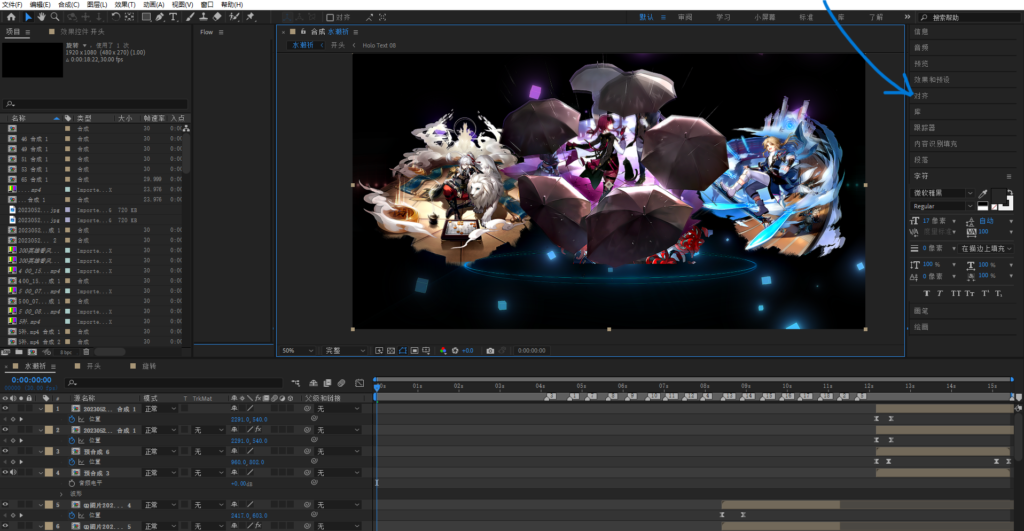Click the snapshot camera icon below the viewer
Screen dimensions: 1024x531
point(490,351)
